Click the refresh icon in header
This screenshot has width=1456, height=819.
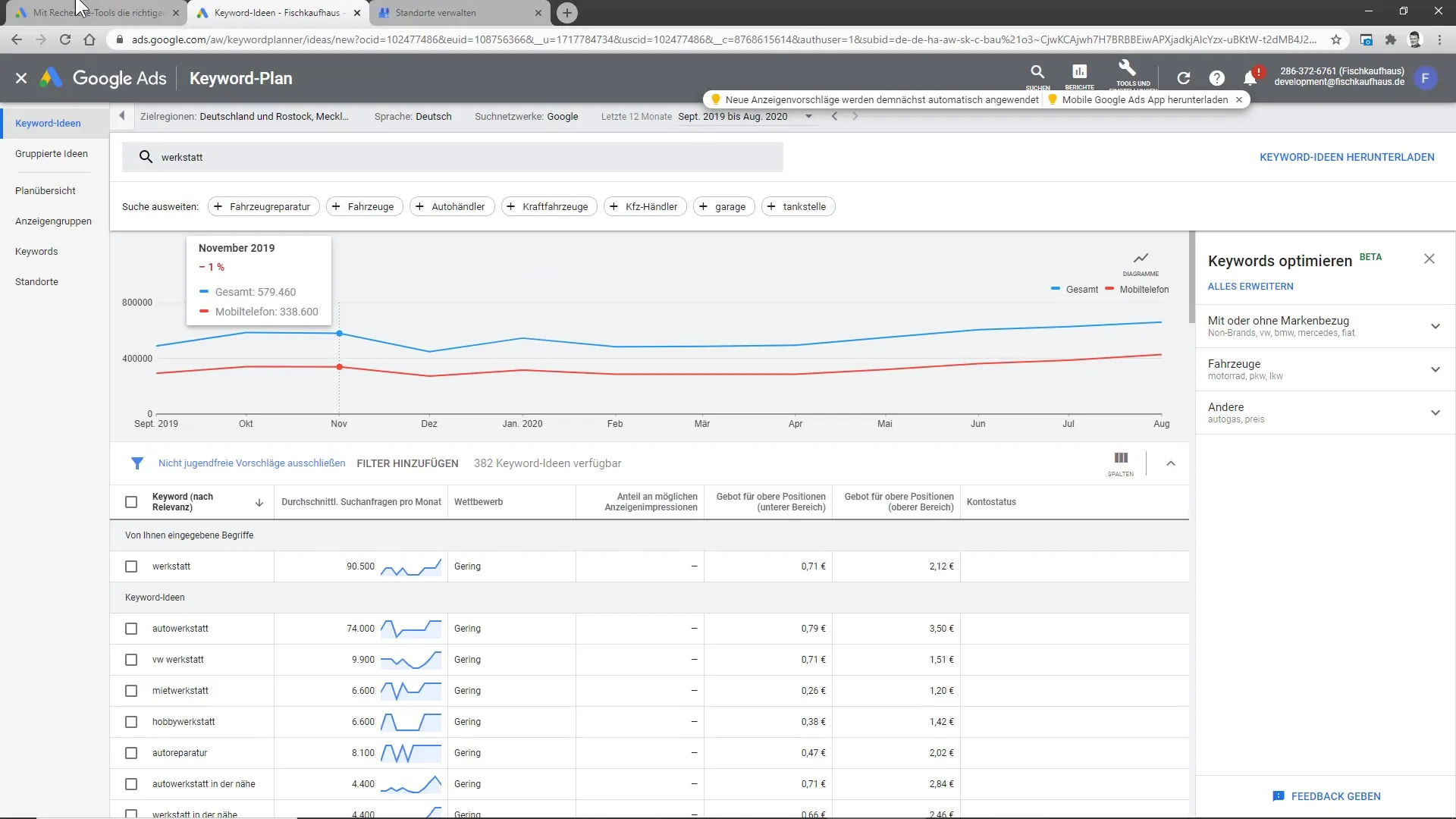click(1183, 78)
